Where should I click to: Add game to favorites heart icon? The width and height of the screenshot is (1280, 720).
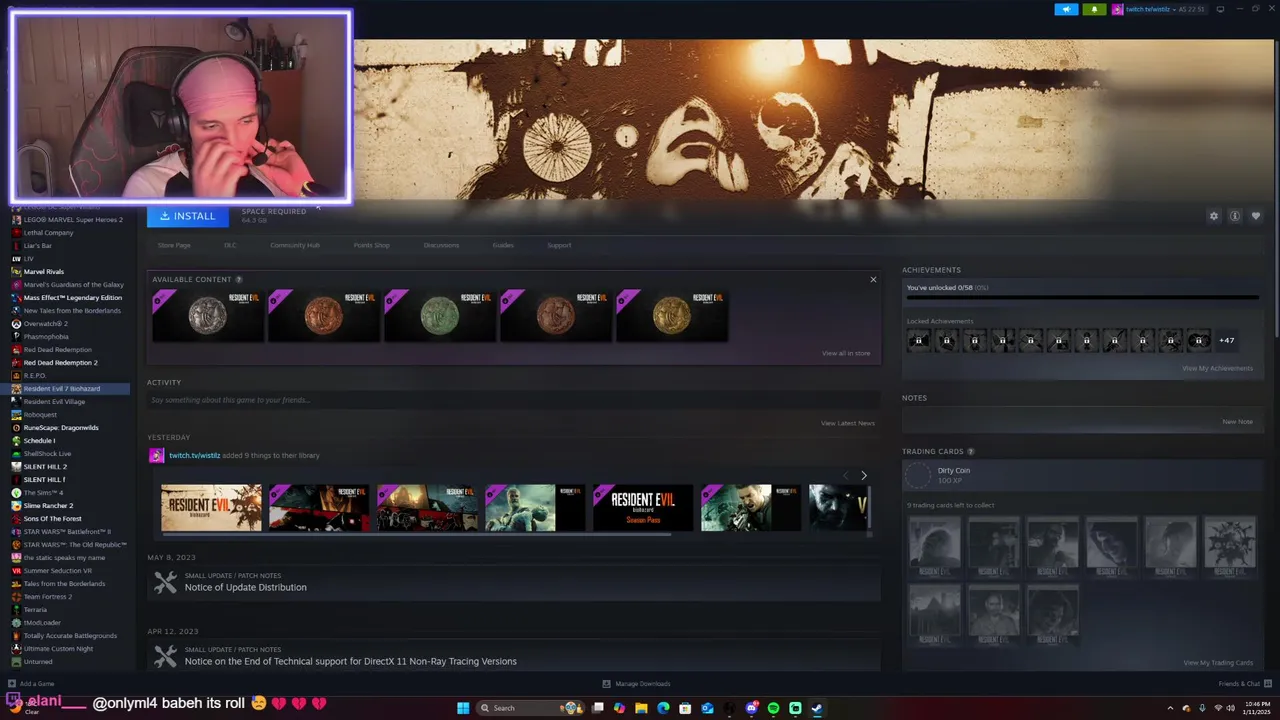point(1256,216)
